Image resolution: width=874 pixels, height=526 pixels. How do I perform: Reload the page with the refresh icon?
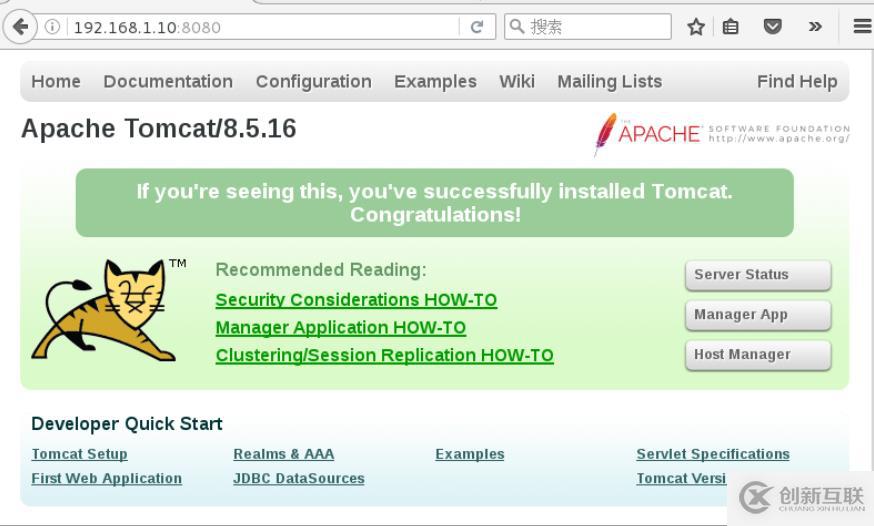pos(477,27)
